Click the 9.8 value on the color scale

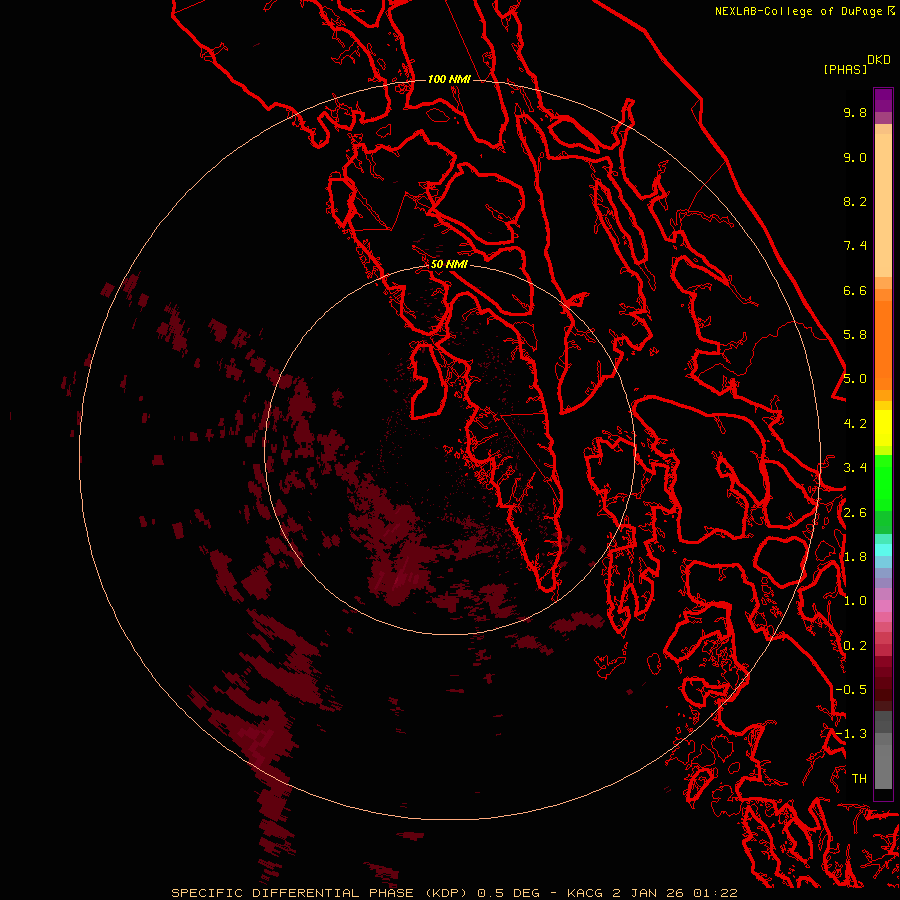[855, 112]
